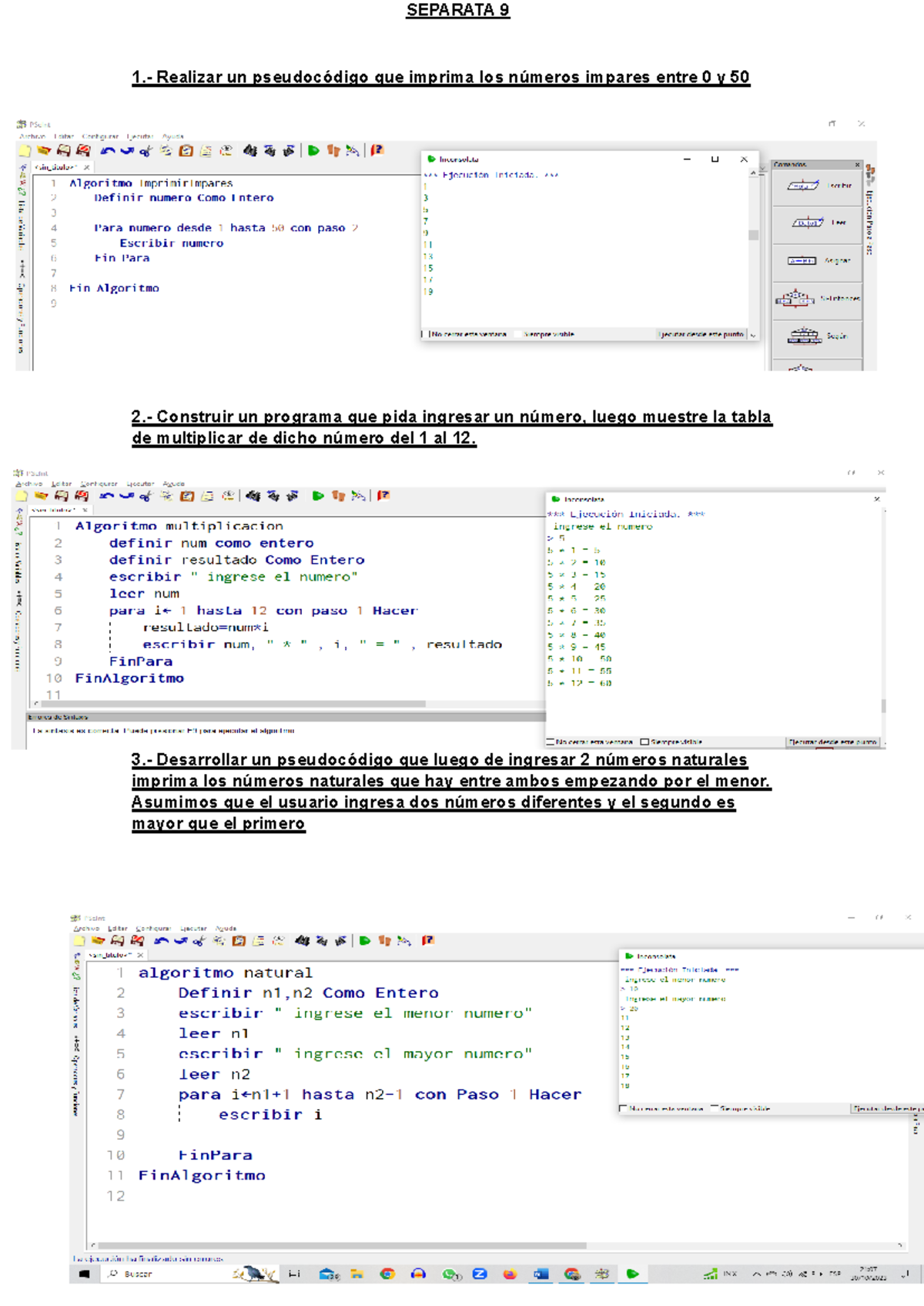Click the green Run button in the ImprimirImpares editor toolbar
The image size is (924, 1306).
313,151
